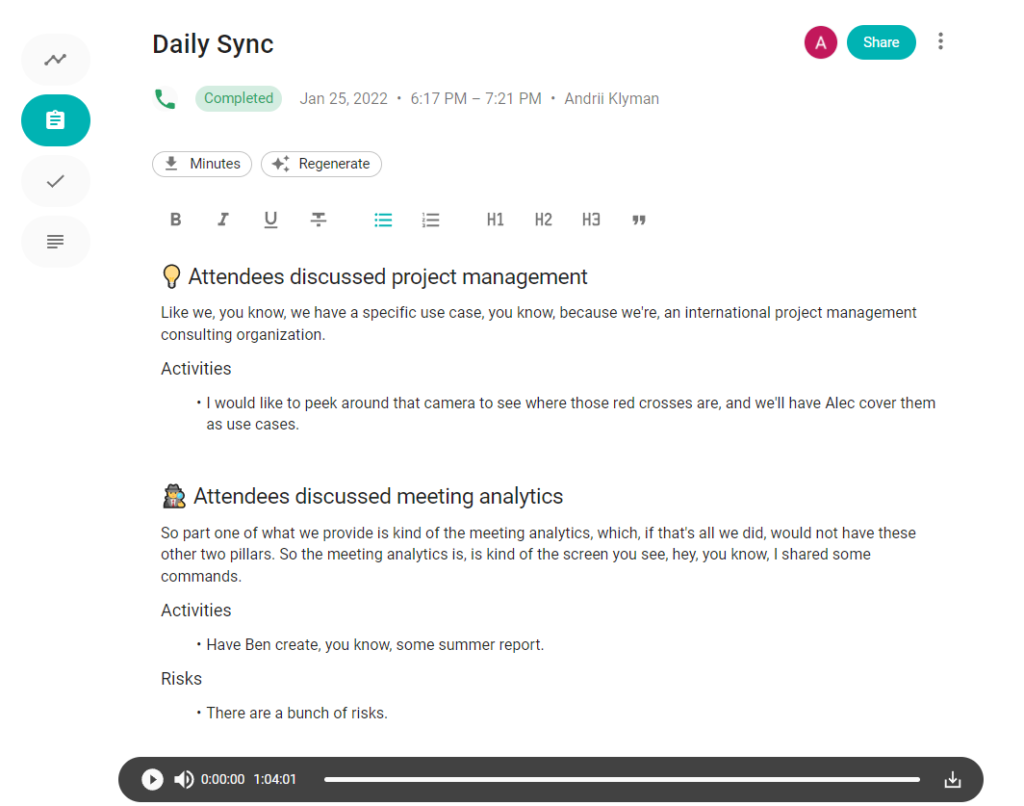Click the Regenerate summary button

coord(321,164)
